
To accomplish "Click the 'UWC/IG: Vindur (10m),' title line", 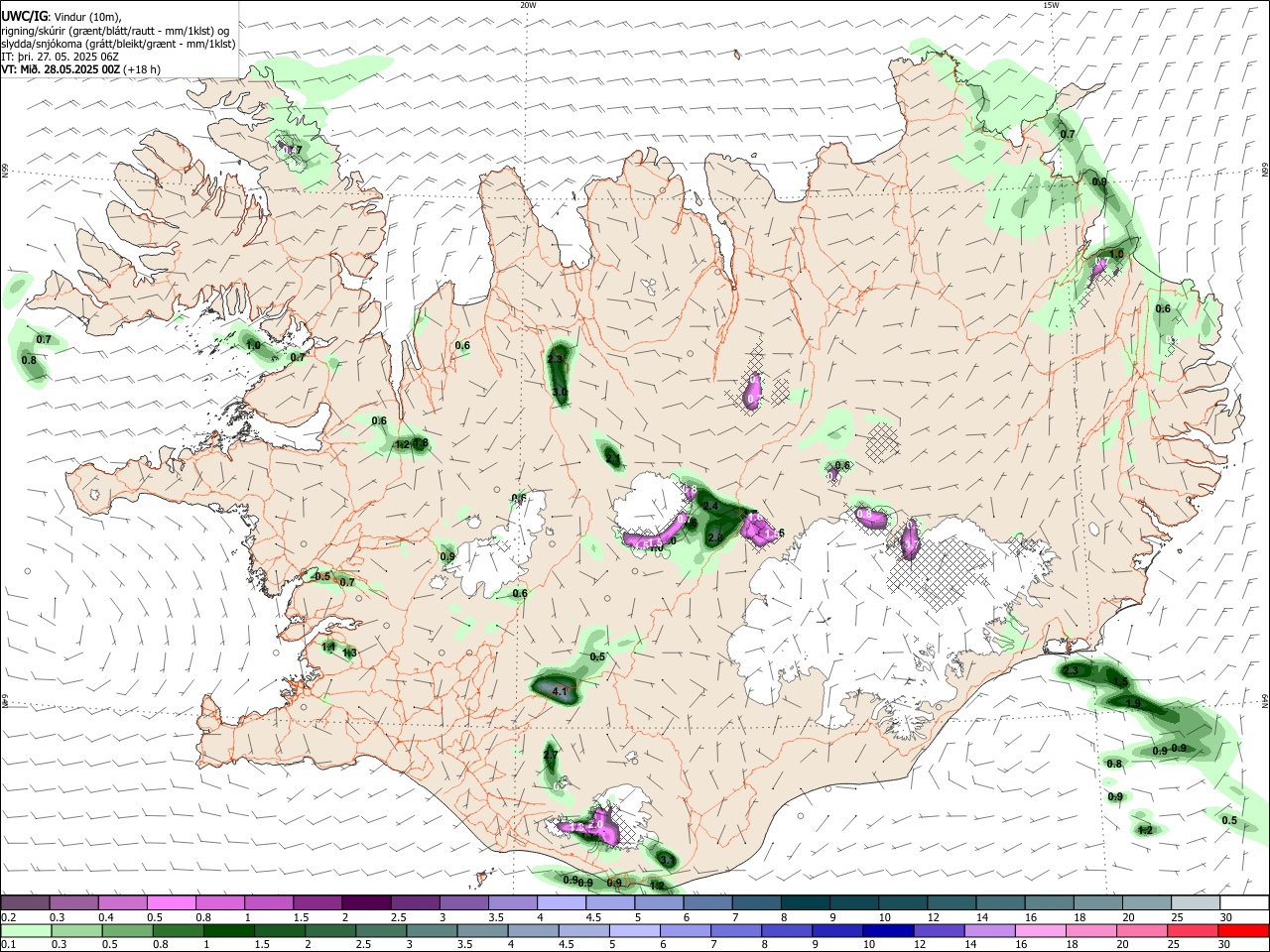I will (x=62, y=17).
